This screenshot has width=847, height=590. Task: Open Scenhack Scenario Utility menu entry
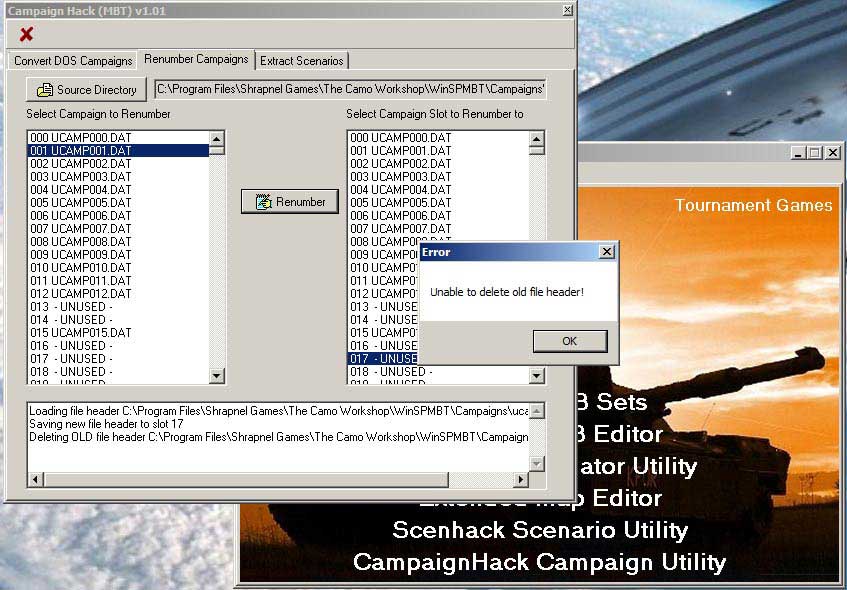(x=539, y=530)
